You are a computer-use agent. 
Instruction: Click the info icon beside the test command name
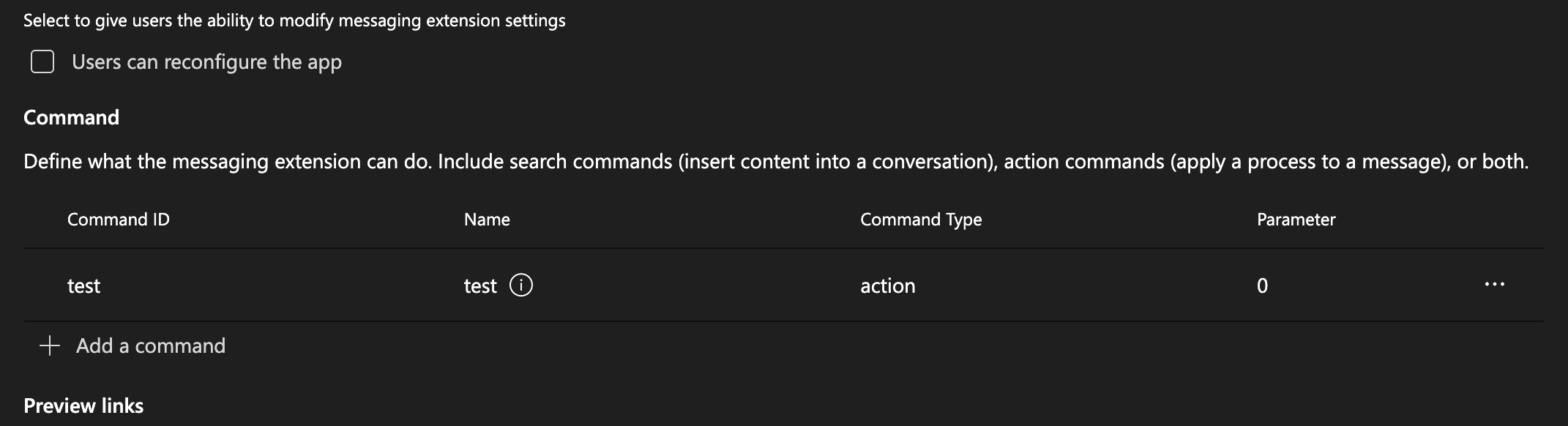[521, 285]
